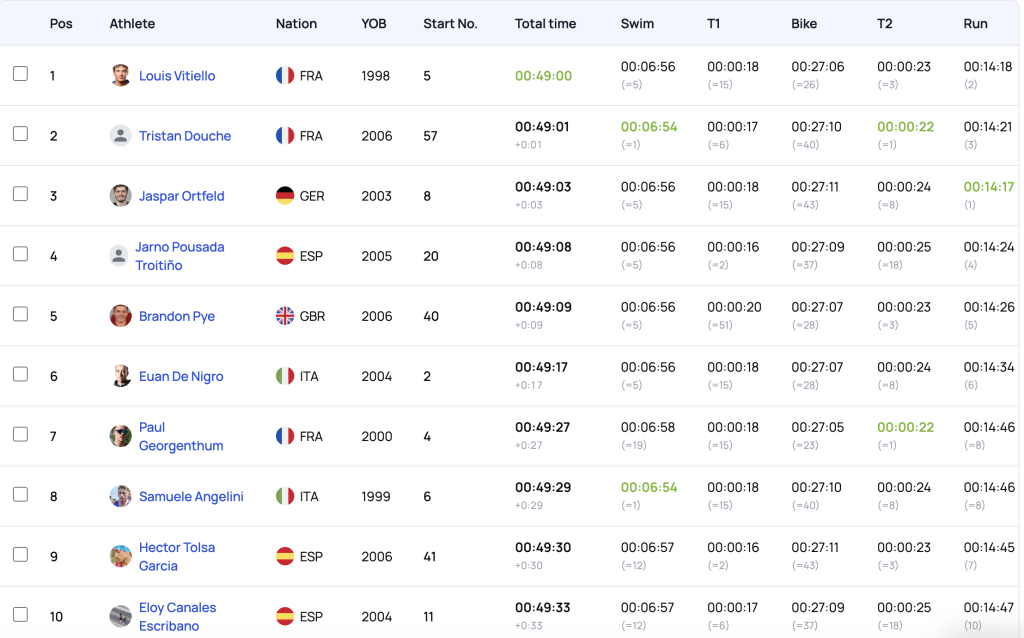Click the Italian flag in Euan De Nigro's row

(x=285, y=376)
